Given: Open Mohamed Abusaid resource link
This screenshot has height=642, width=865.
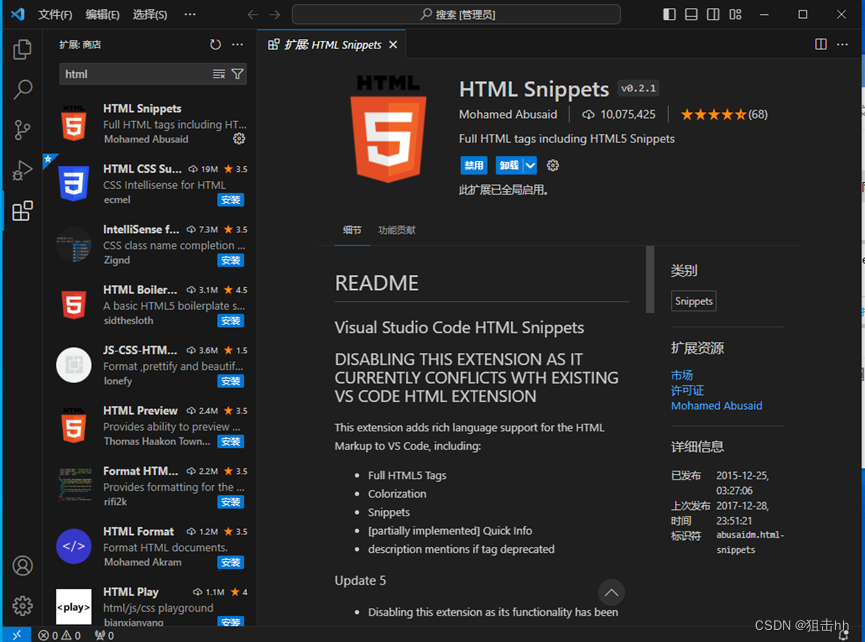Looking at the screenshot, I should (717, 406).
